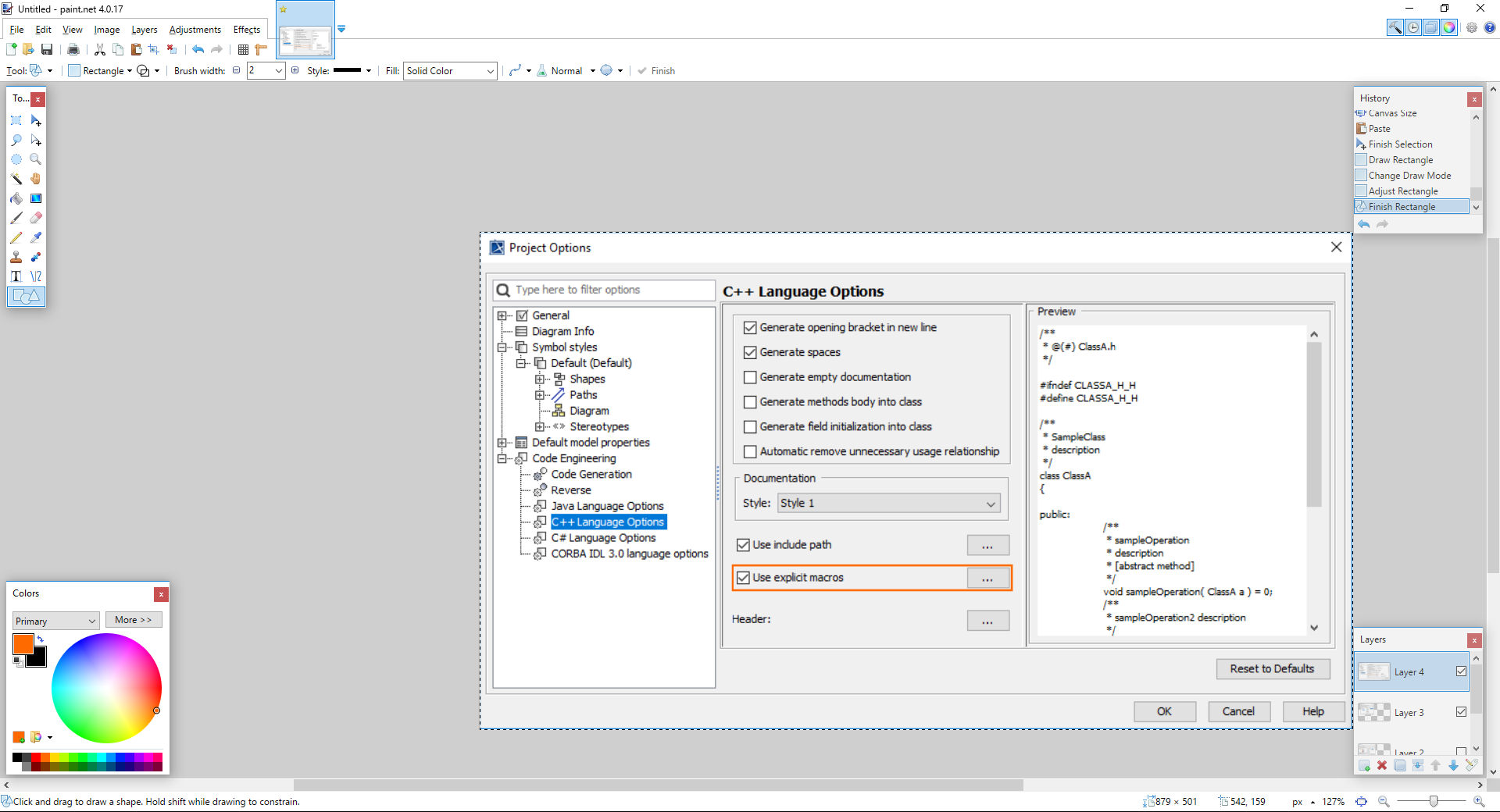Choose the Color Picker eyedropper tool
Screen dimensions: 1500x812
[36, 237]
